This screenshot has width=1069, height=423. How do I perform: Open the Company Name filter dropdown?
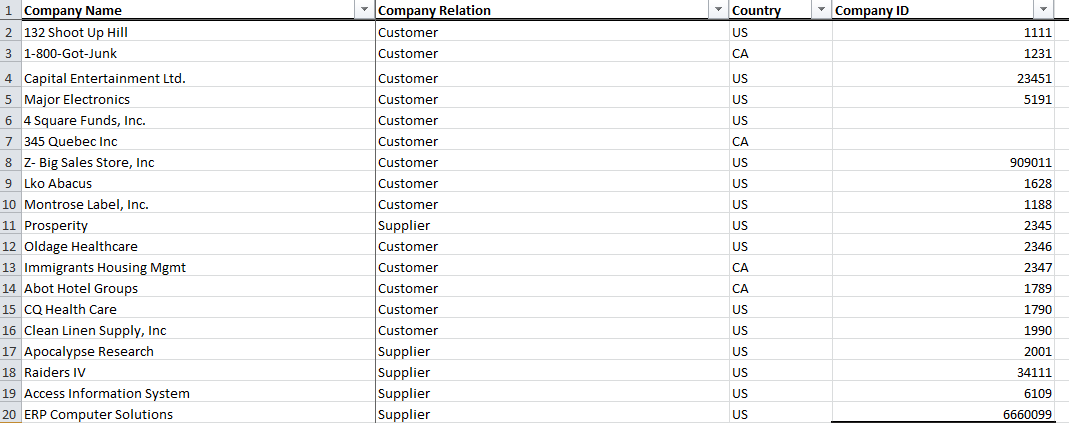click(364, 10)
